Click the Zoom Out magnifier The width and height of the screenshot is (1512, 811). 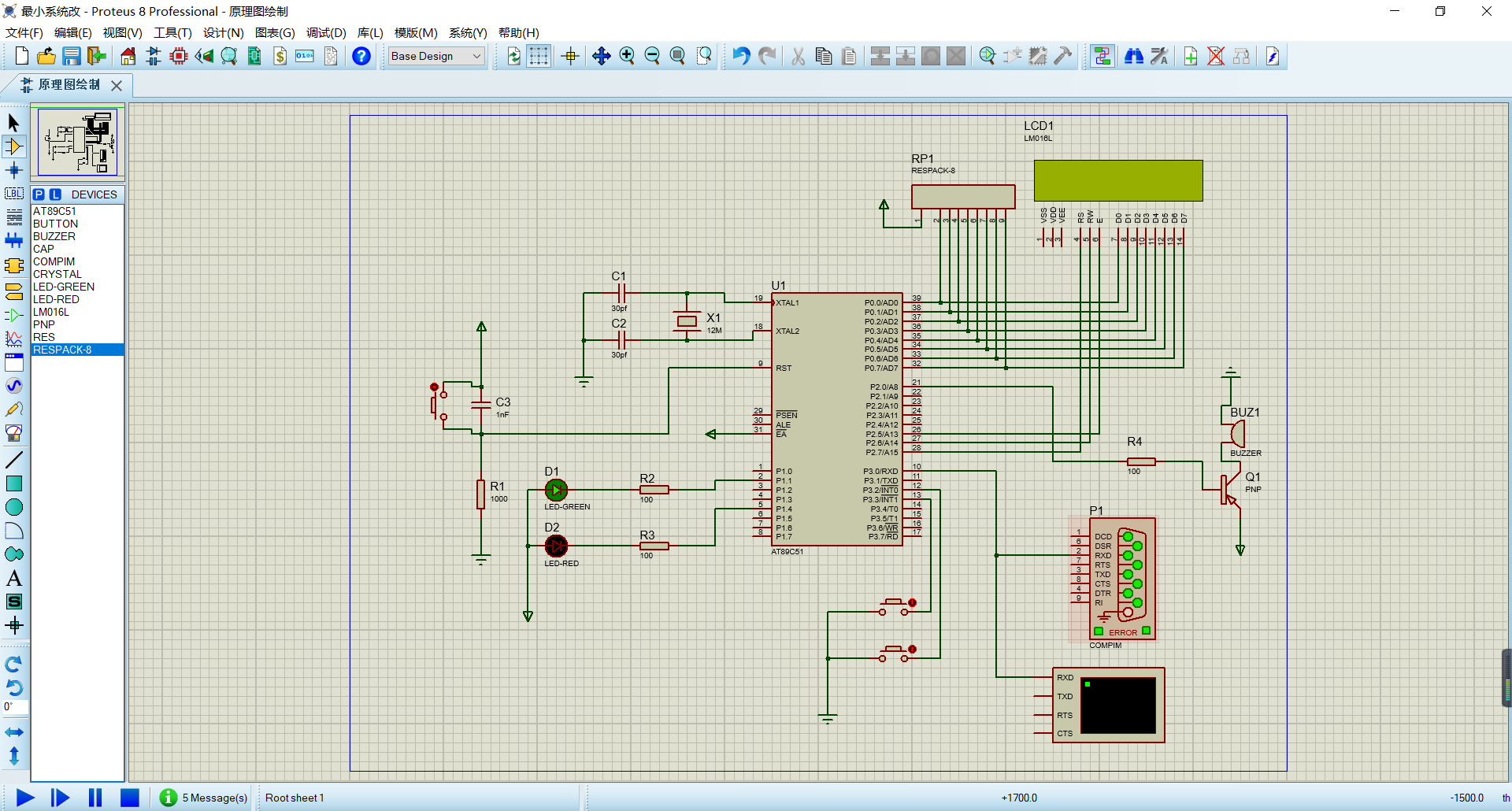pos(652,56)
